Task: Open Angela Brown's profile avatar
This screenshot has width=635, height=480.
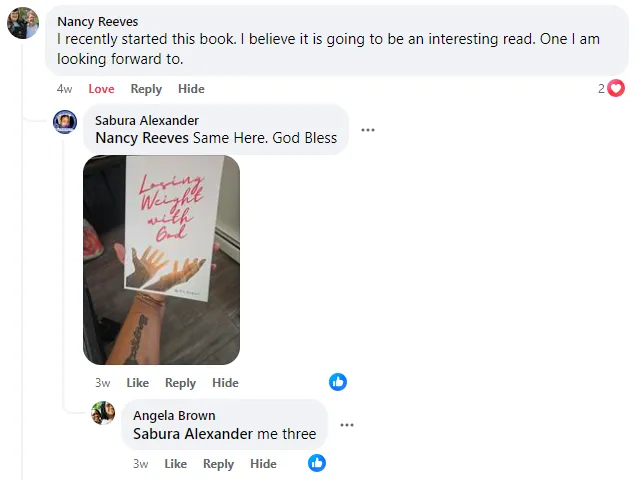Action: [103, 413]
